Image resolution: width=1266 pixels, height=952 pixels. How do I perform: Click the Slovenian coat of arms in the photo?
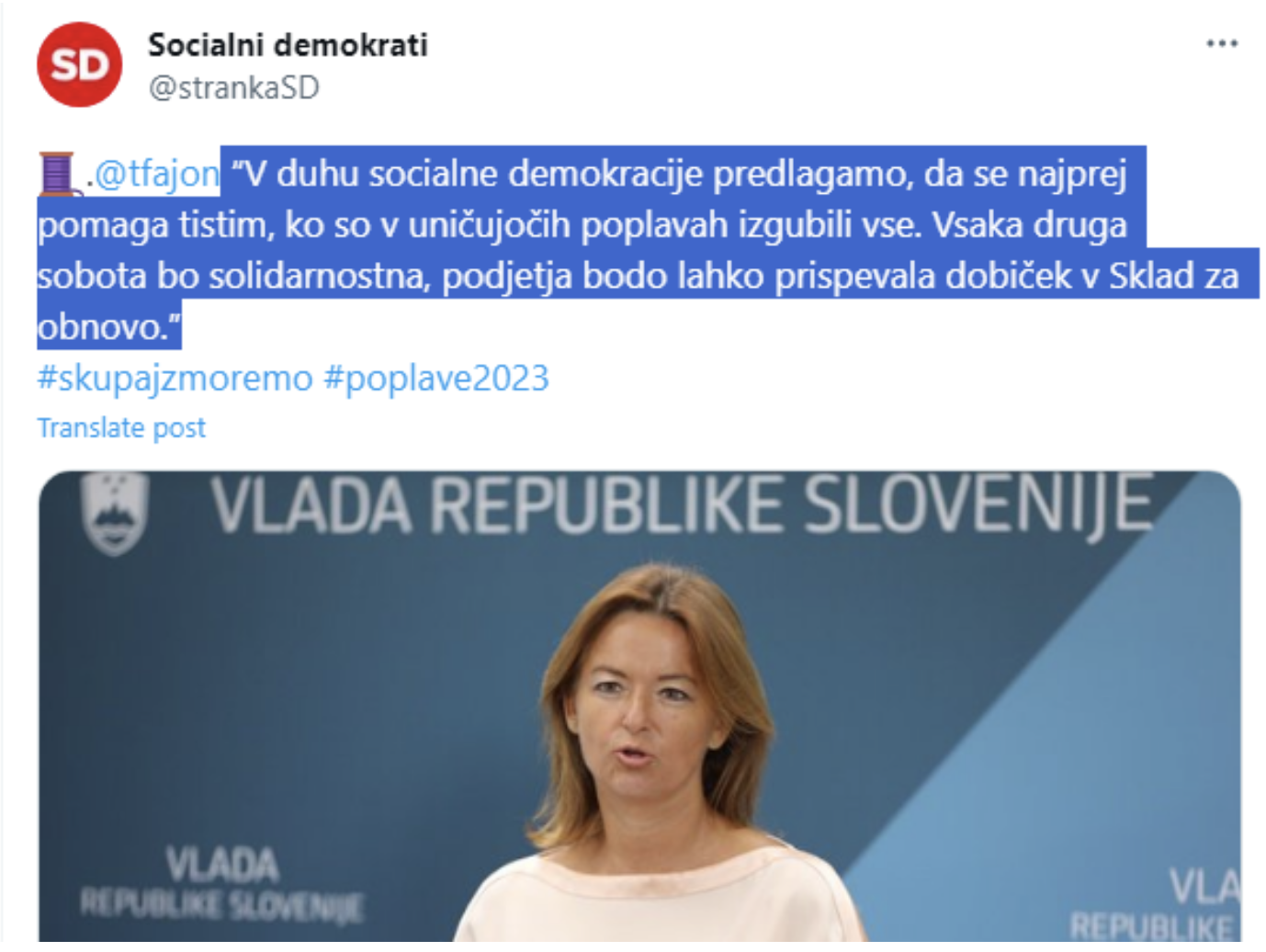115,512
